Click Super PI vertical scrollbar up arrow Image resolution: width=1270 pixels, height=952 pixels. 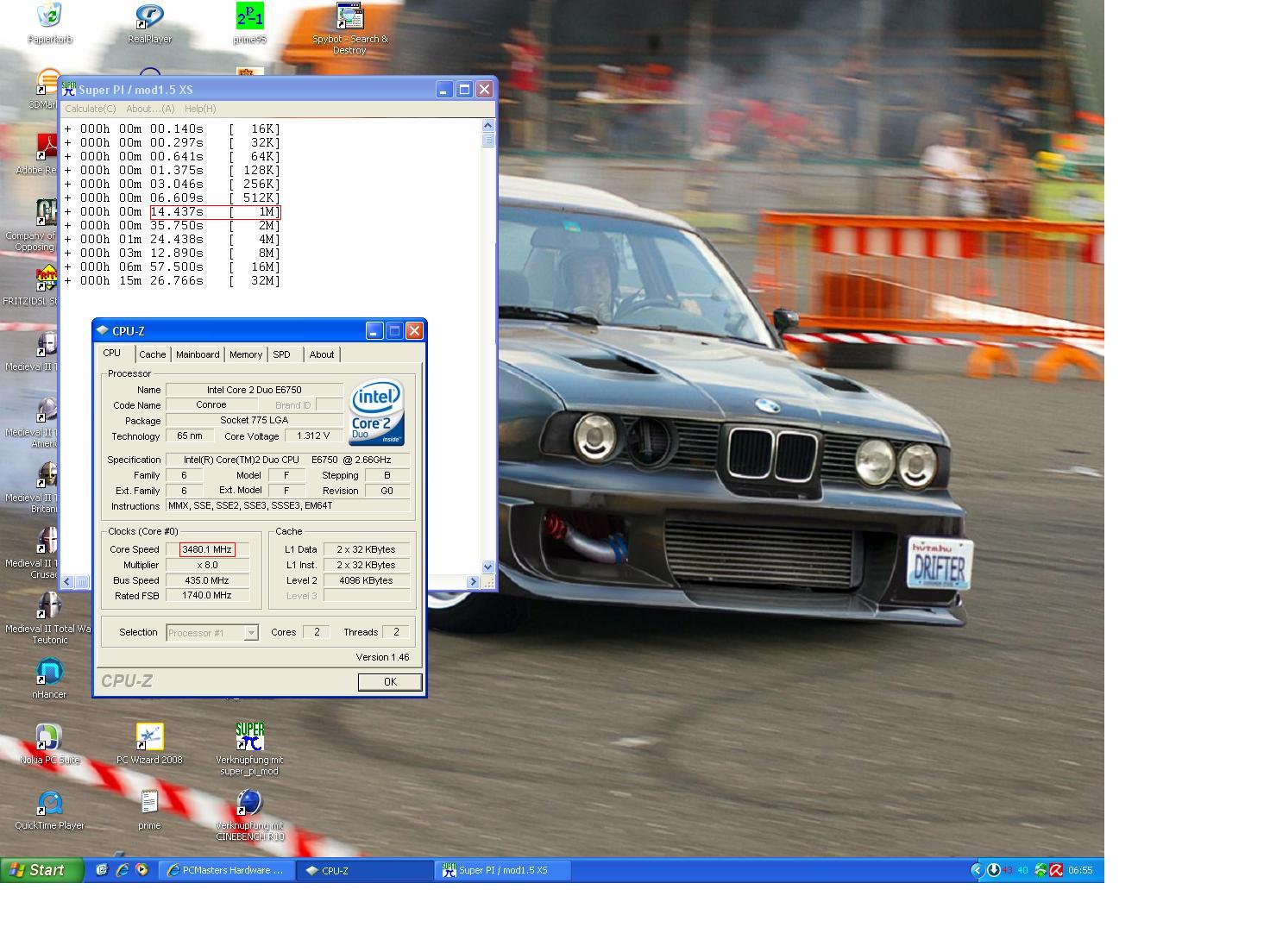(488, 126)
